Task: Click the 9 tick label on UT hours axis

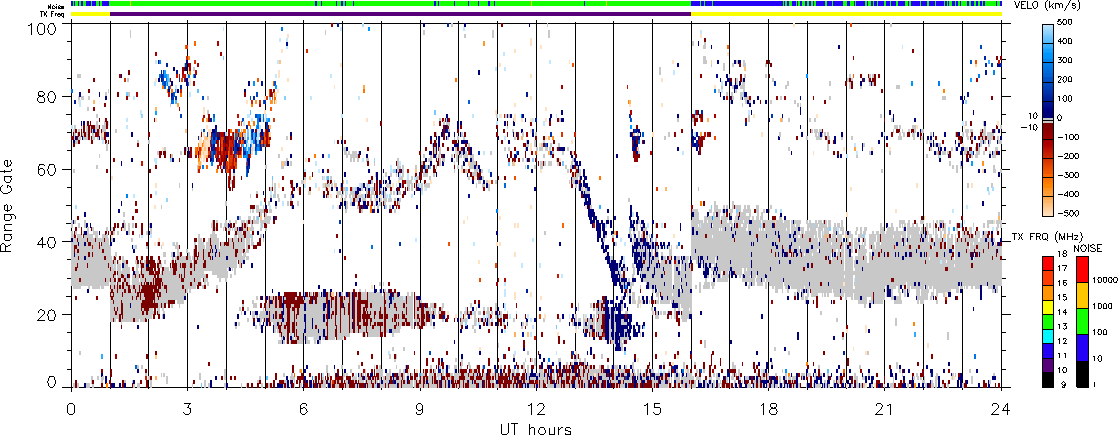Action: click(420, 409)
